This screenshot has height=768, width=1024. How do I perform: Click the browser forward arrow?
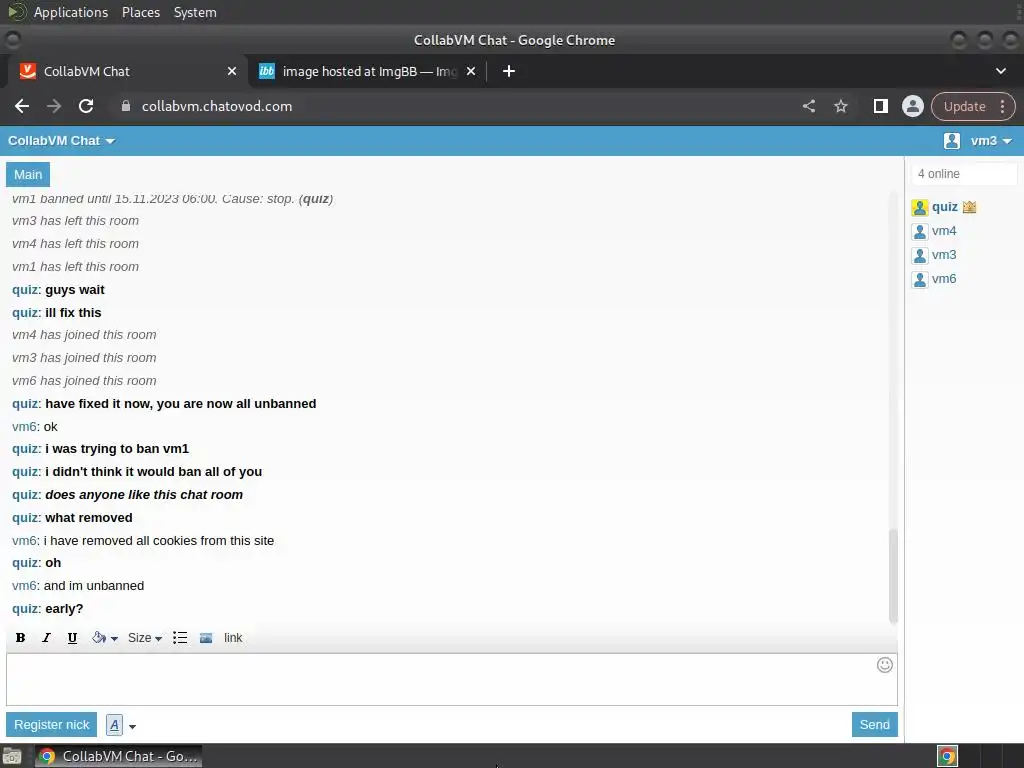pos(54,106)
